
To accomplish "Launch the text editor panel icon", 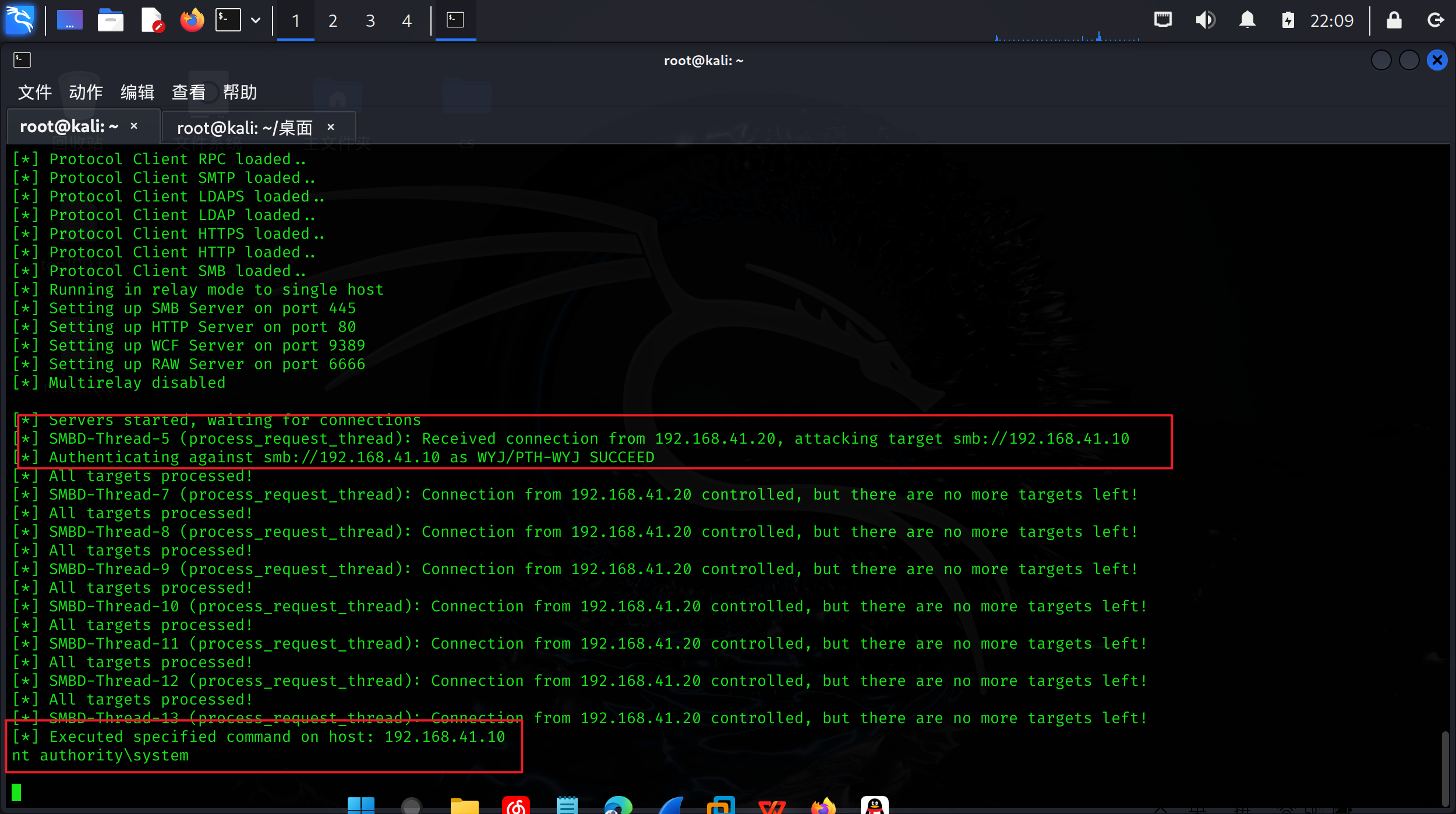I will click(x=151, y=20).
